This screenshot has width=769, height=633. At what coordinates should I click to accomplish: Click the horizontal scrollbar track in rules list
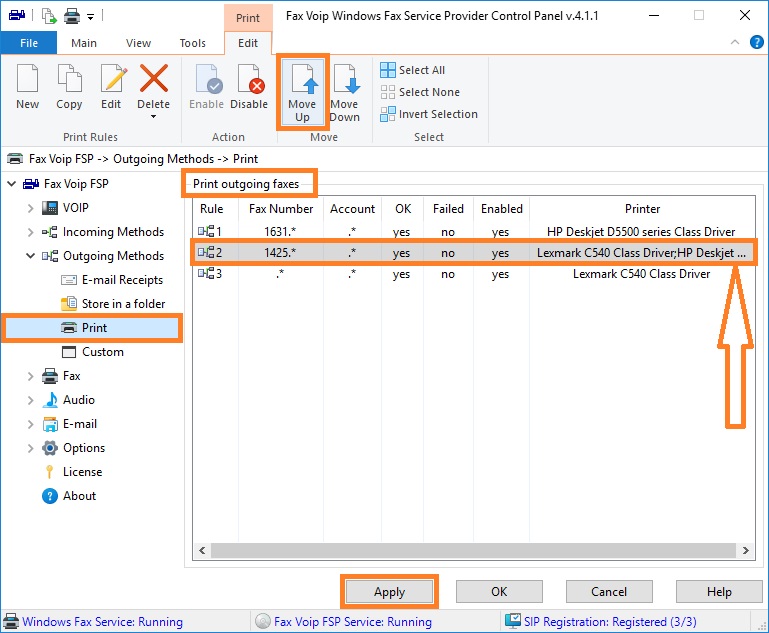click(x=474, y=550)
